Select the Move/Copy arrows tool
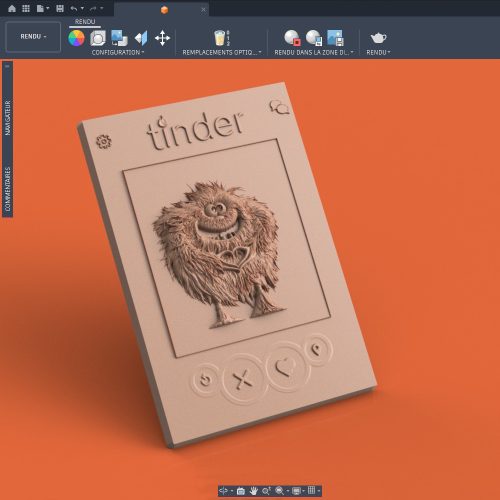The image size is (500, 500). pos(162,38)
